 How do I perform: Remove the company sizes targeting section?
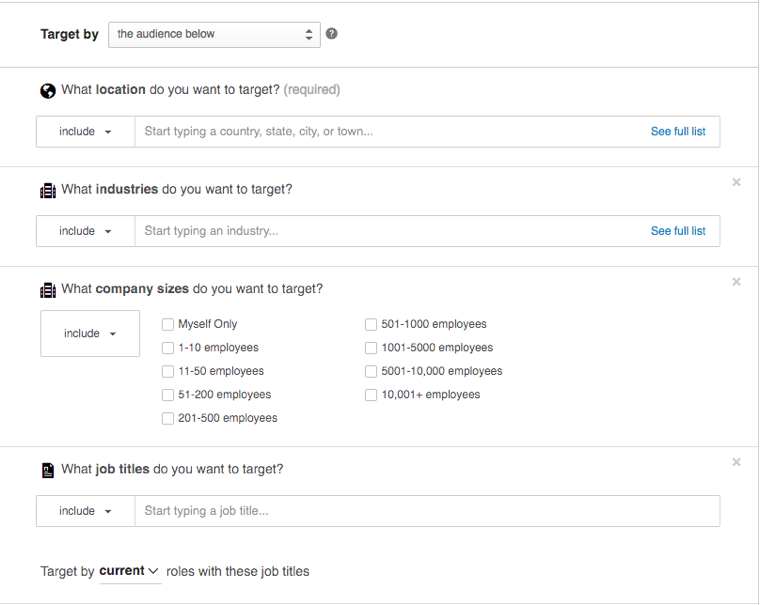pos(736,282)
